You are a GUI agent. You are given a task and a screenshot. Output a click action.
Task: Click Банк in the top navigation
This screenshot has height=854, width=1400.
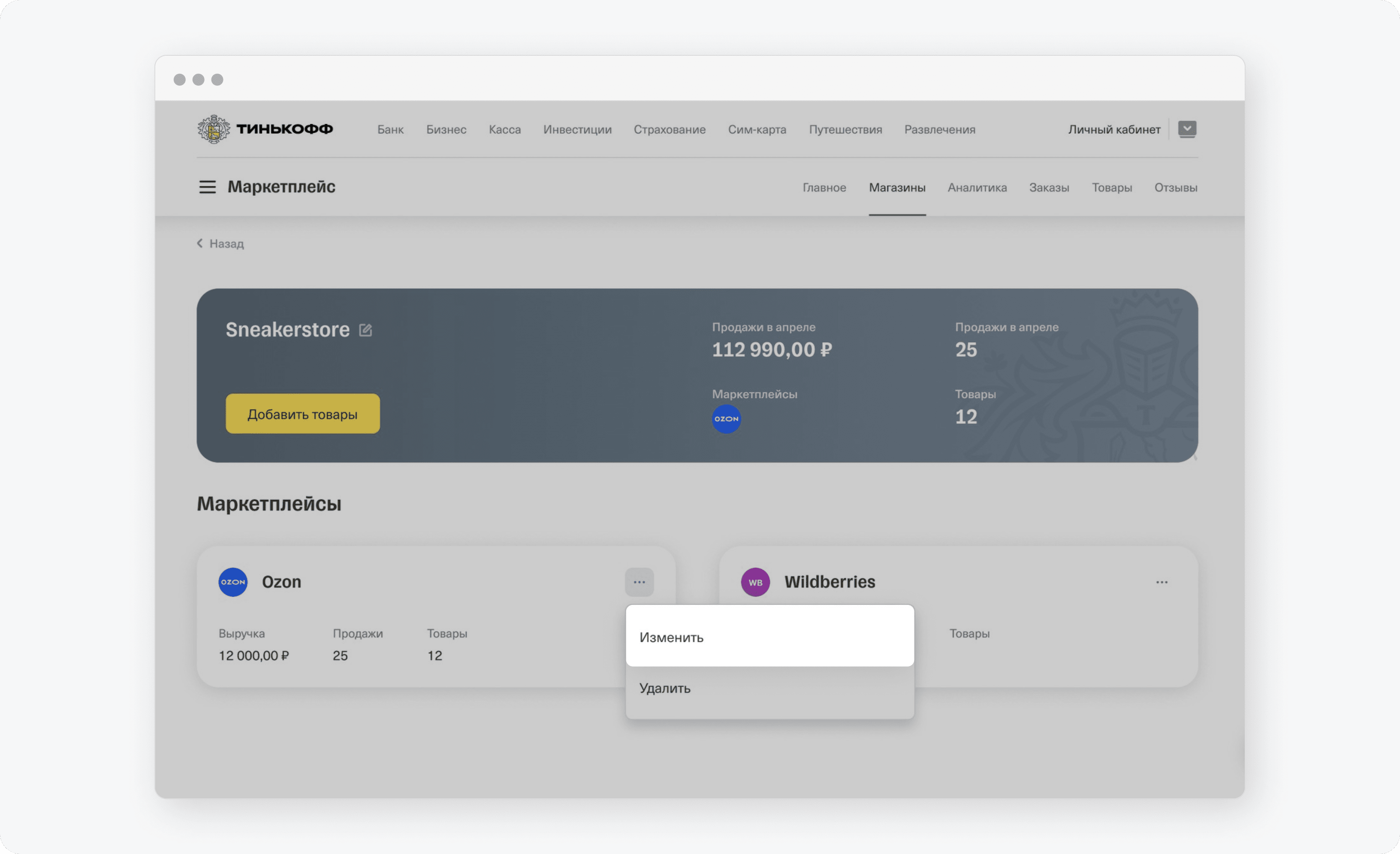pos(390,129)
